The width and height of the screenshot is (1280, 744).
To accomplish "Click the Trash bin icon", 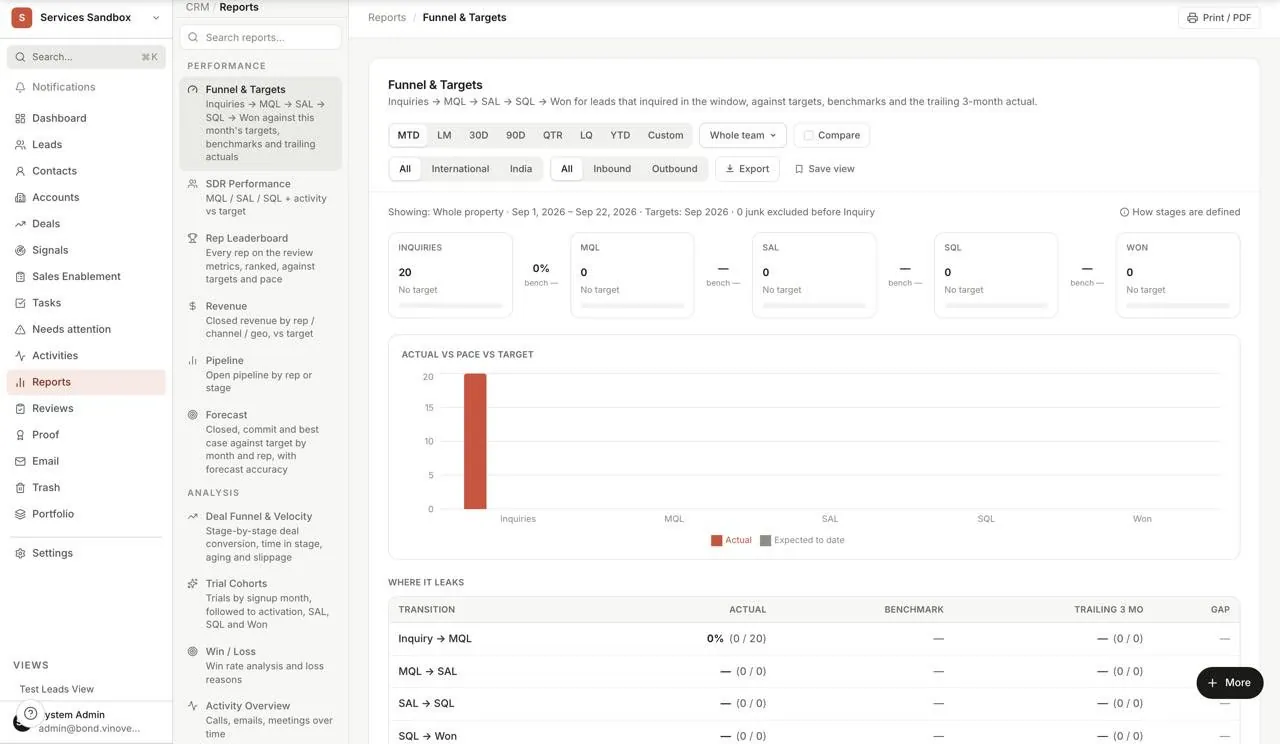I will click(x=20, y=488).
